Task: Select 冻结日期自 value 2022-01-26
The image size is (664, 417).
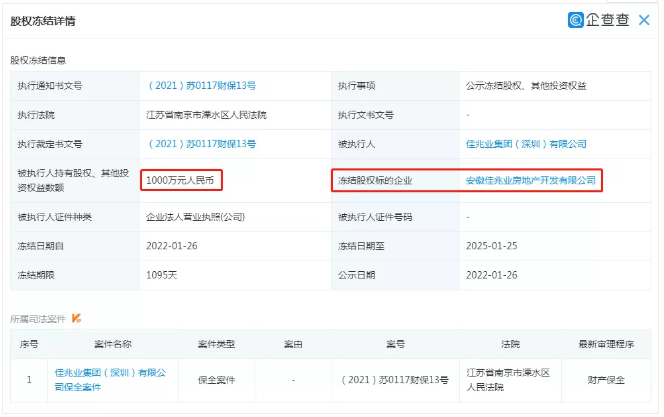Action: tap(172, 246)
